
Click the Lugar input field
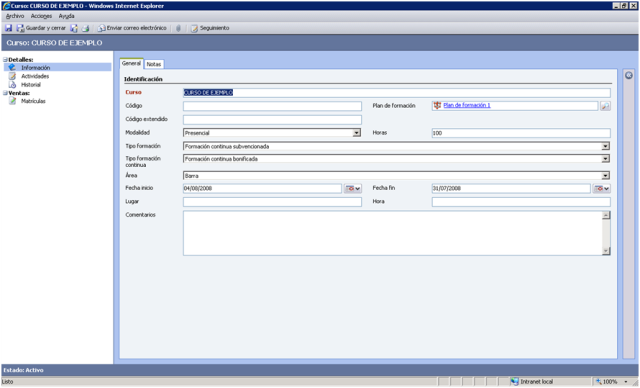click(x=272, y=202)
